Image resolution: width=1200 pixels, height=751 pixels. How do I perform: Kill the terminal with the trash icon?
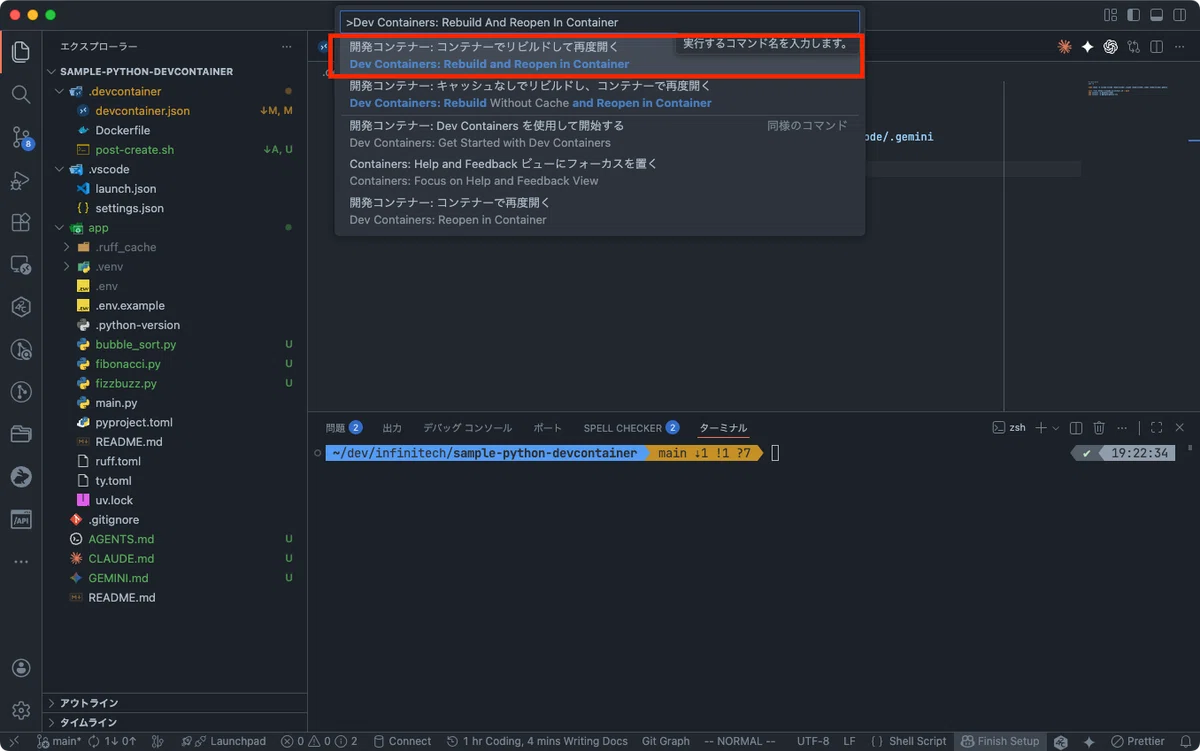click(x=1099, y=428)
